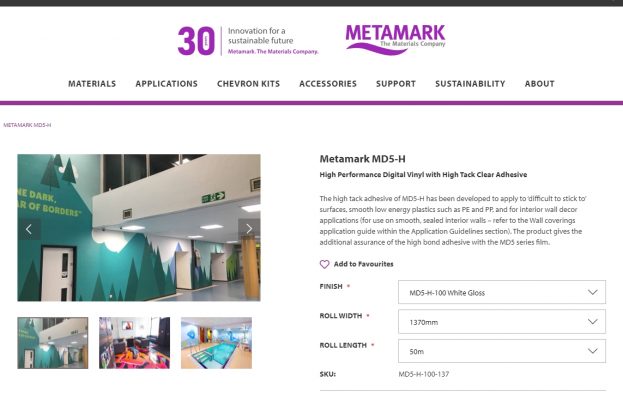The image size is (623, 400).
Task: Open the Sustainability menu item
Action: coord(470,84)
